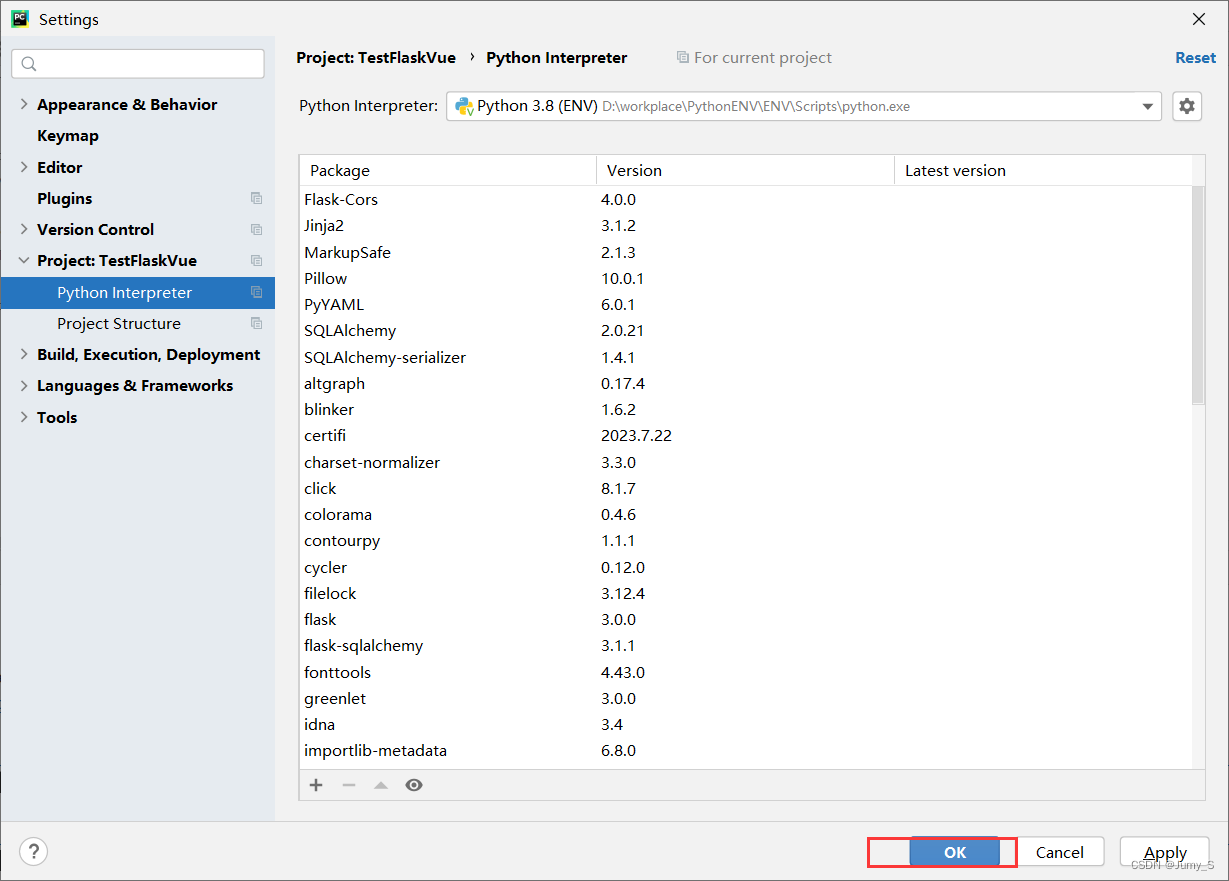
Task: Collapse the Project: TestFlaskVue section
Action: (22, 260)
